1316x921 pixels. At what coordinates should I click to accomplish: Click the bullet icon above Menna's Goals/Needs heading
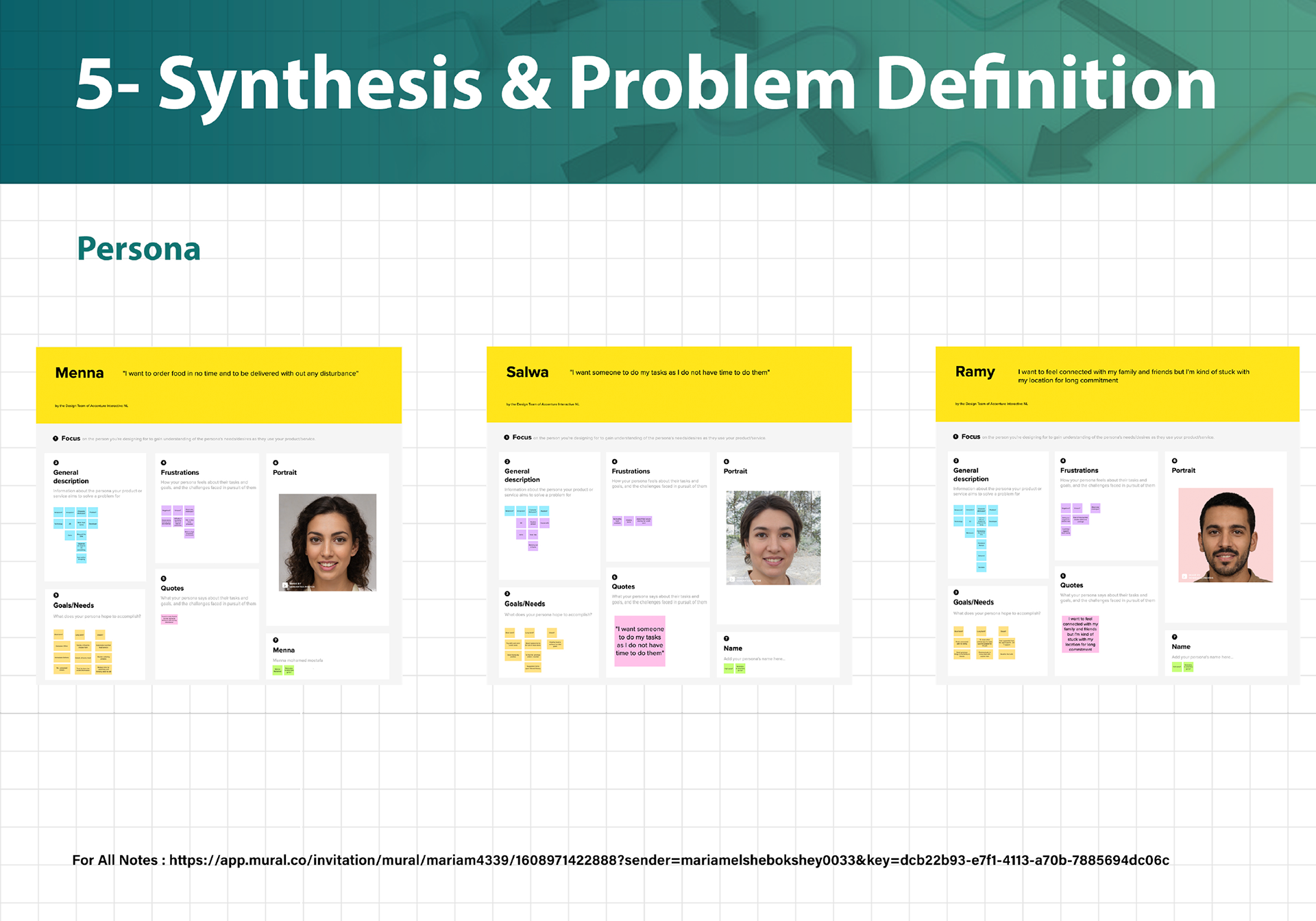(56, 595)
